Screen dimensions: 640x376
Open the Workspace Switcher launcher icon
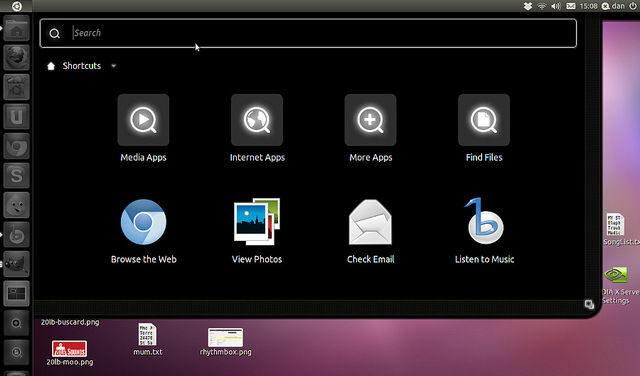coord(16,293)
